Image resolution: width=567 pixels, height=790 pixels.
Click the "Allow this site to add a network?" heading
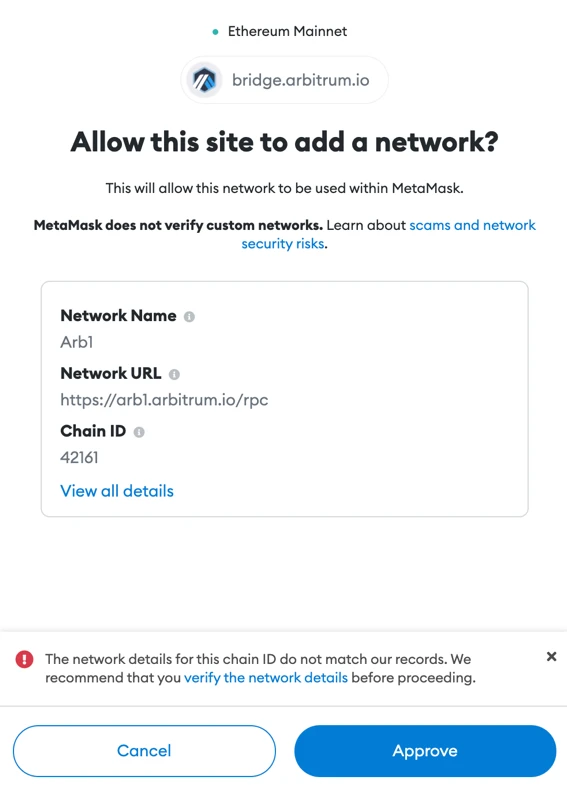[284, 142]
